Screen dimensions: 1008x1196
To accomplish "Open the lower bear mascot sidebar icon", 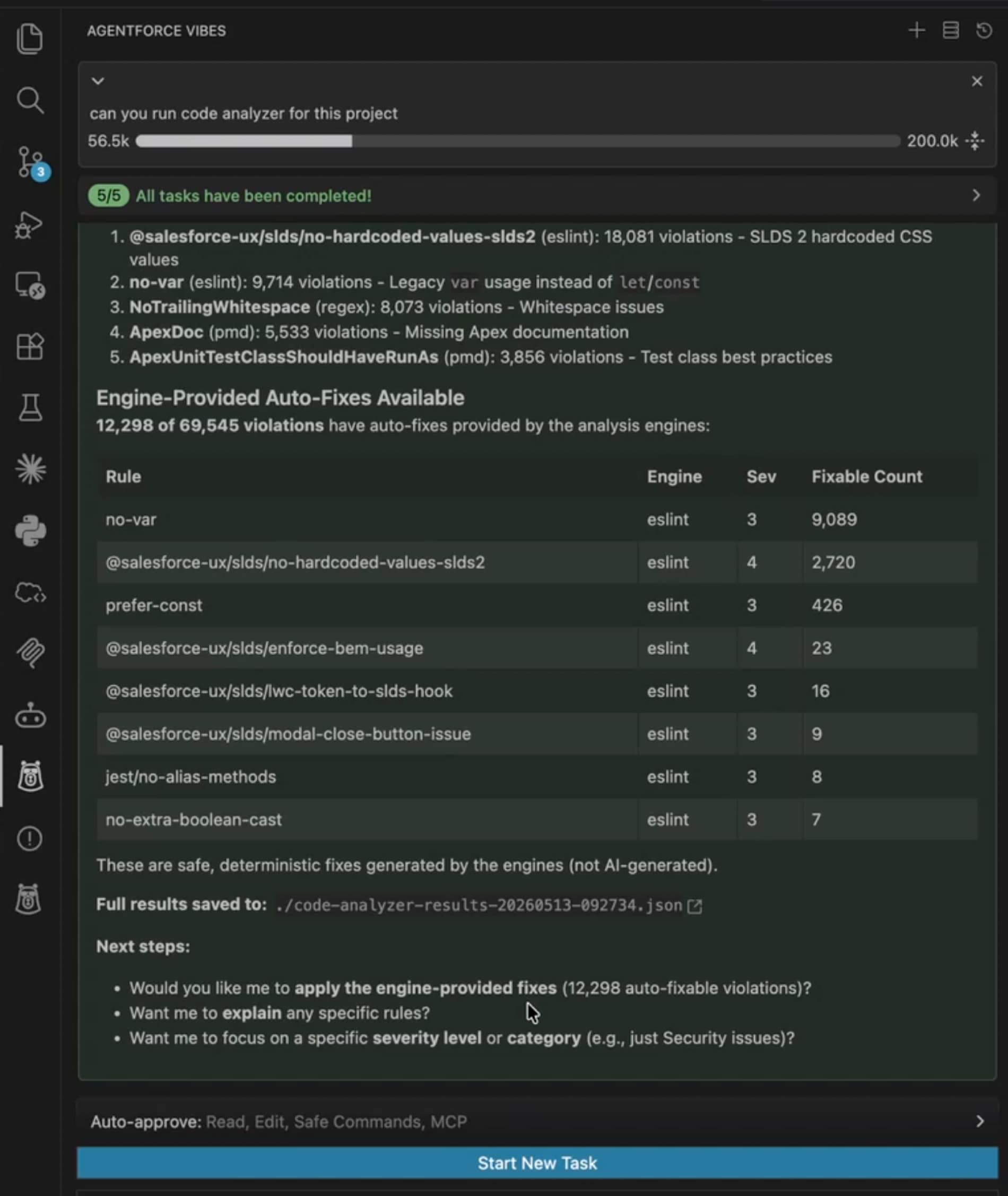I will (29, 899).
